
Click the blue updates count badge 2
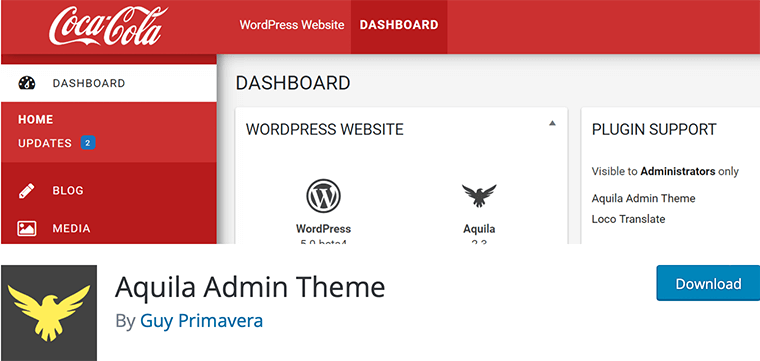coord(88,143)
